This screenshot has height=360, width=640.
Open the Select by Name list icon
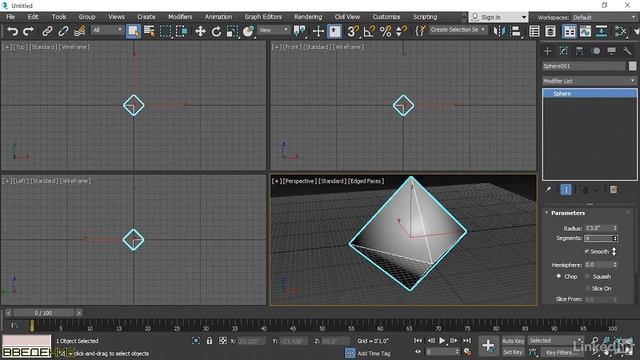[149, 31]
